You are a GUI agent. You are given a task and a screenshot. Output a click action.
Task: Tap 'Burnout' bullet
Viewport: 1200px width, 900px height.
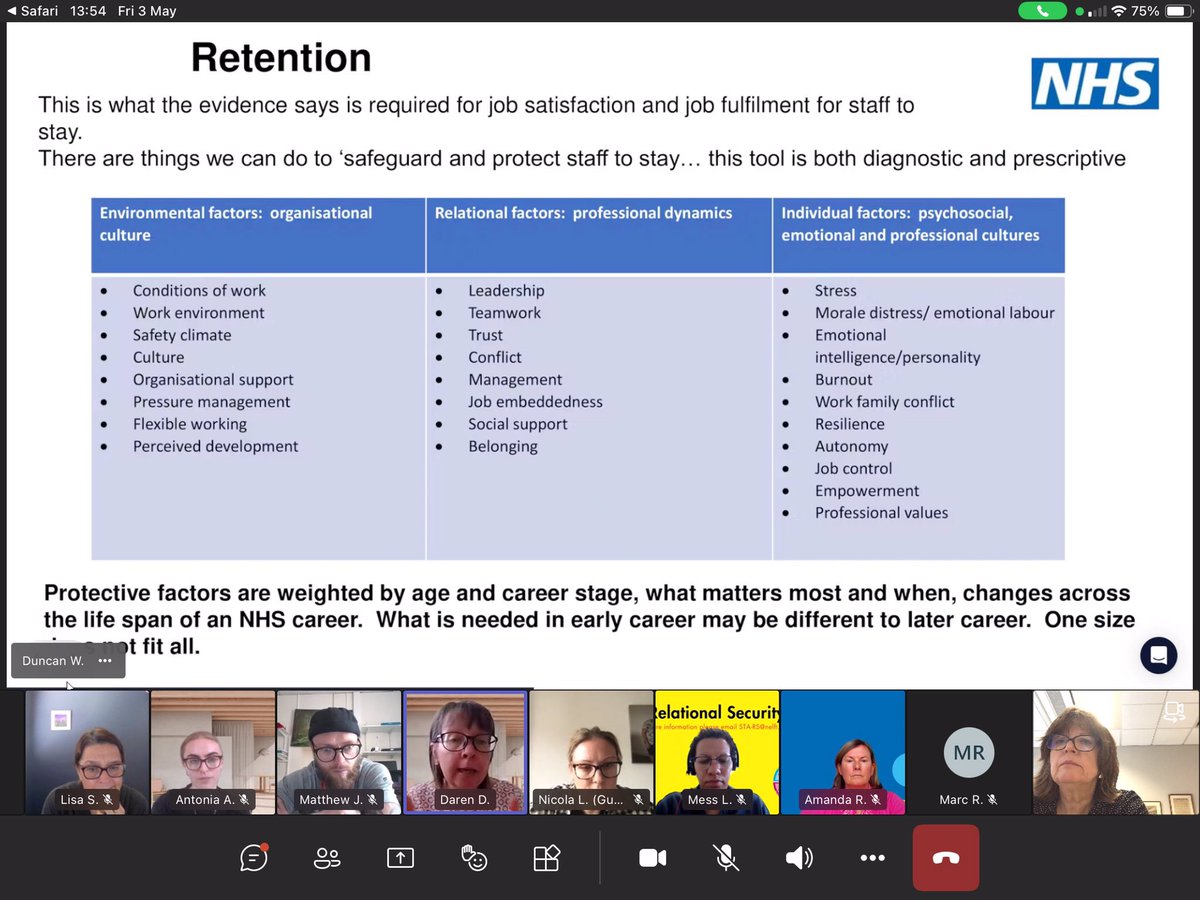pyautogui.click(x=844, y=379)
